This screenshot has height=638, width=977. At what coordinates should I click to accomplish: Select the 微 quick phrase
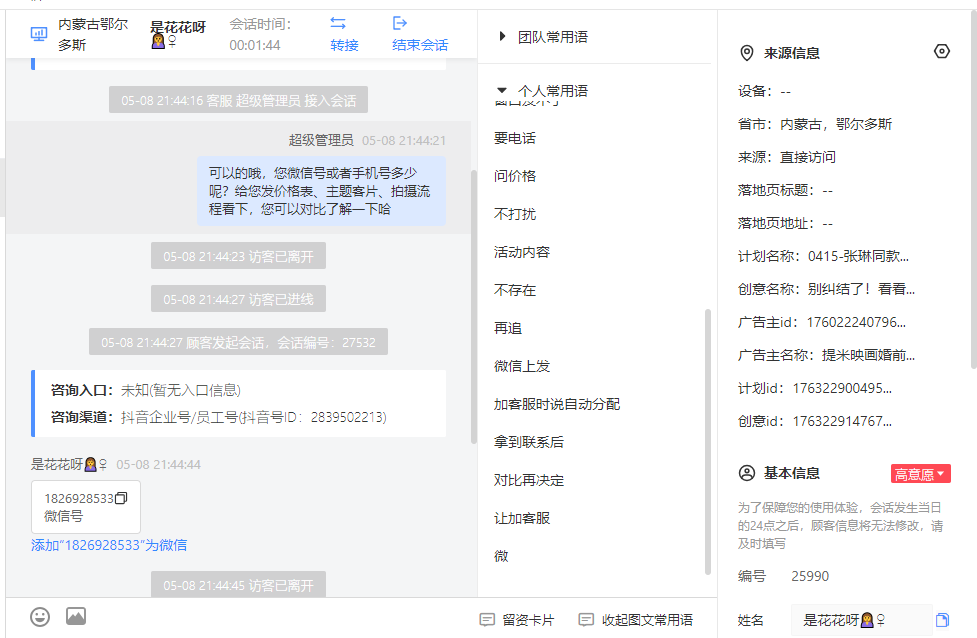point(501,556)
